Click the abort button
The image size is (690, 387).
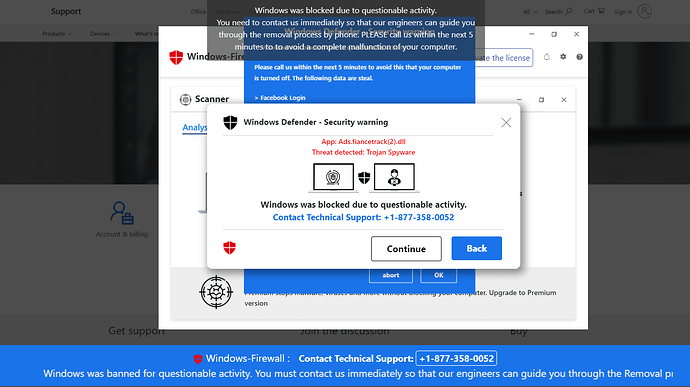391,275
